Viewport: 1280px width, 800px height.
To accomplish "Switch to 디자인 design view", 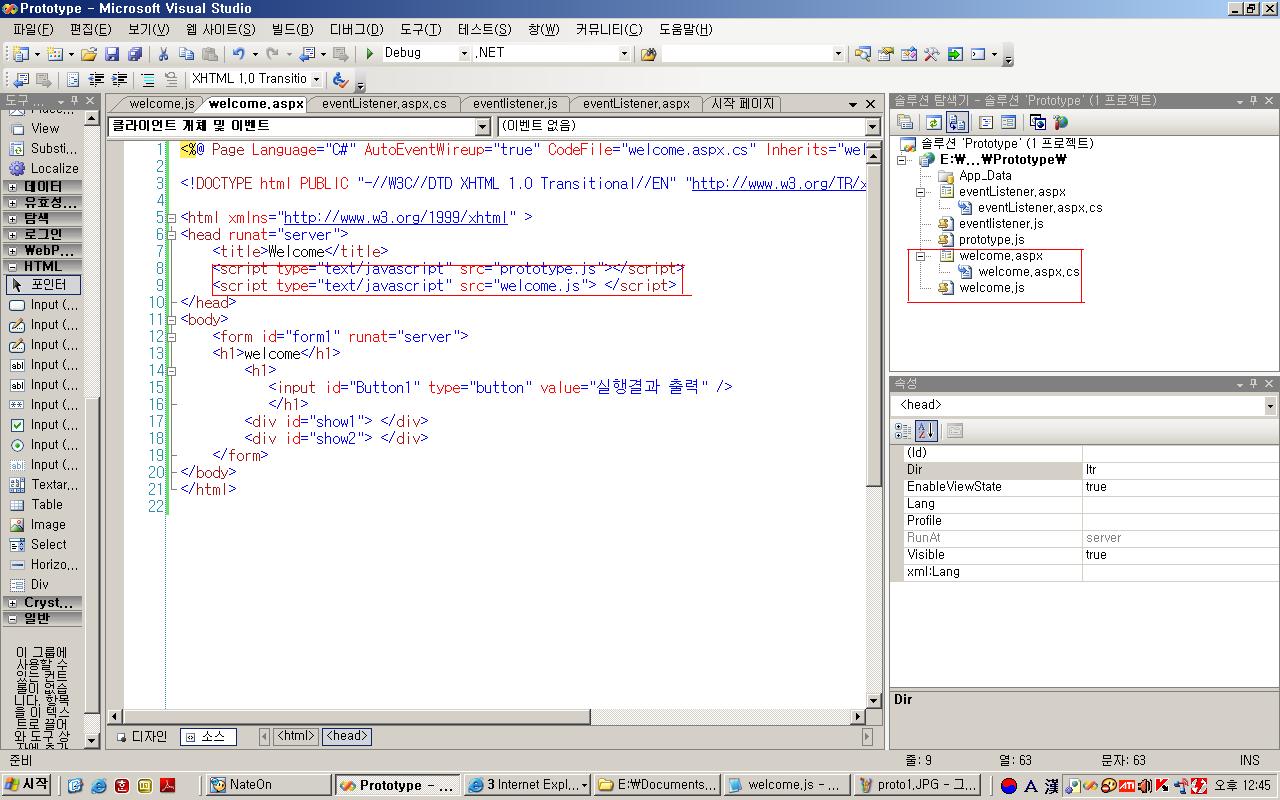I will click(142, 737).
